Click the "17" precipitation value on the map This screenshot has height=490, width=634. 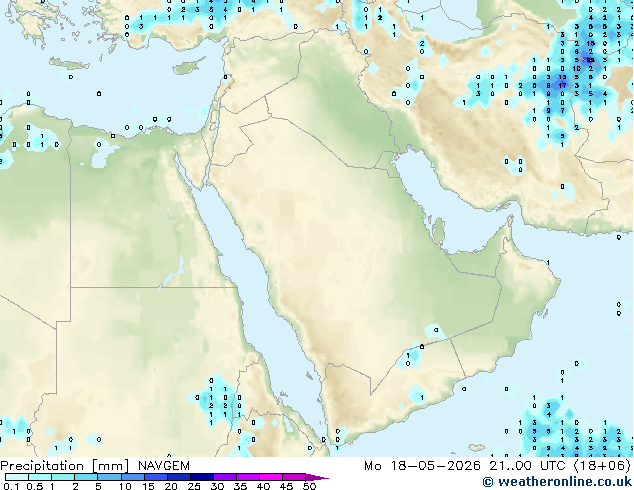click(562, 86)
